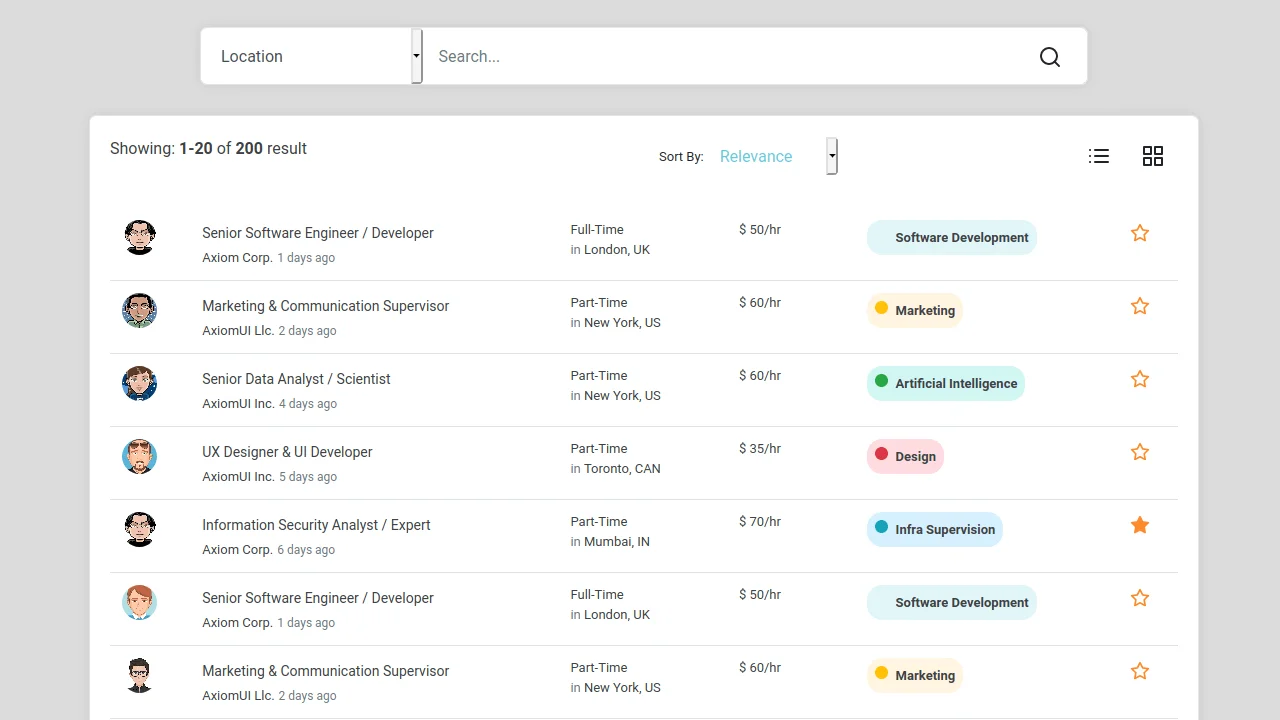
Task: Click the Information Security Analyst avatar photo
Action: pos(139,529)
